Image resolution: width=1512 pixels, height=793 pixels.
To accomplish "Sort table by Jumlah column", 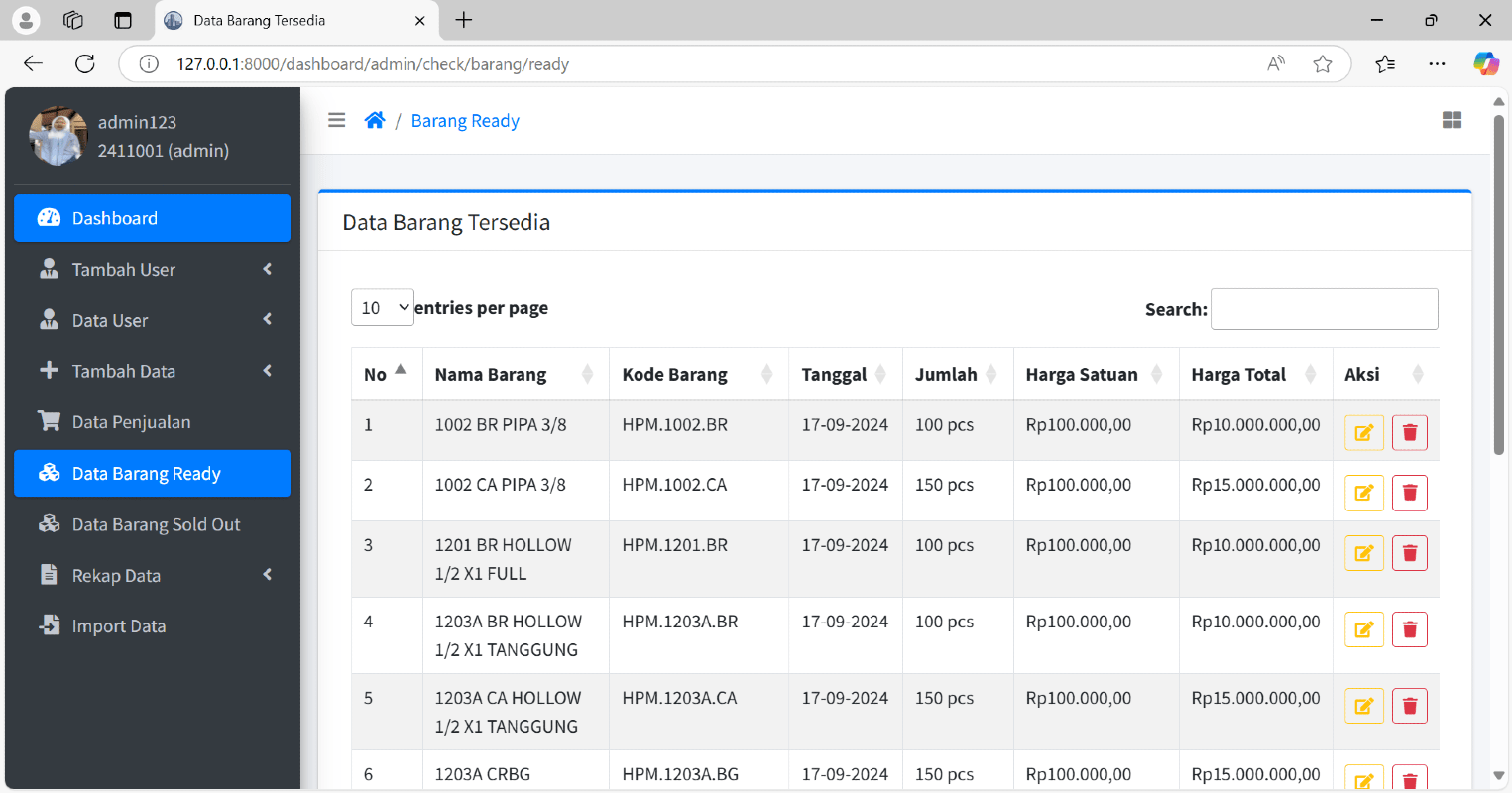I will pos(958,374).
